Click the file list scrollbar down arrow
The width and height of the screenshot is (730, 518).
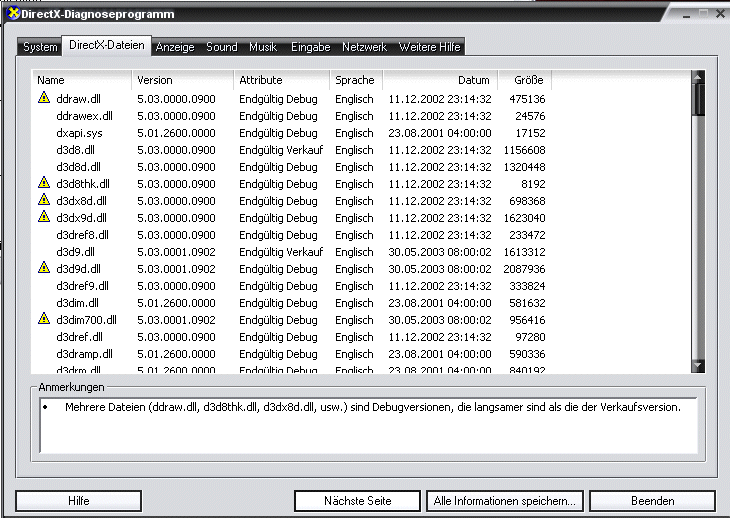tap(698, 366)
